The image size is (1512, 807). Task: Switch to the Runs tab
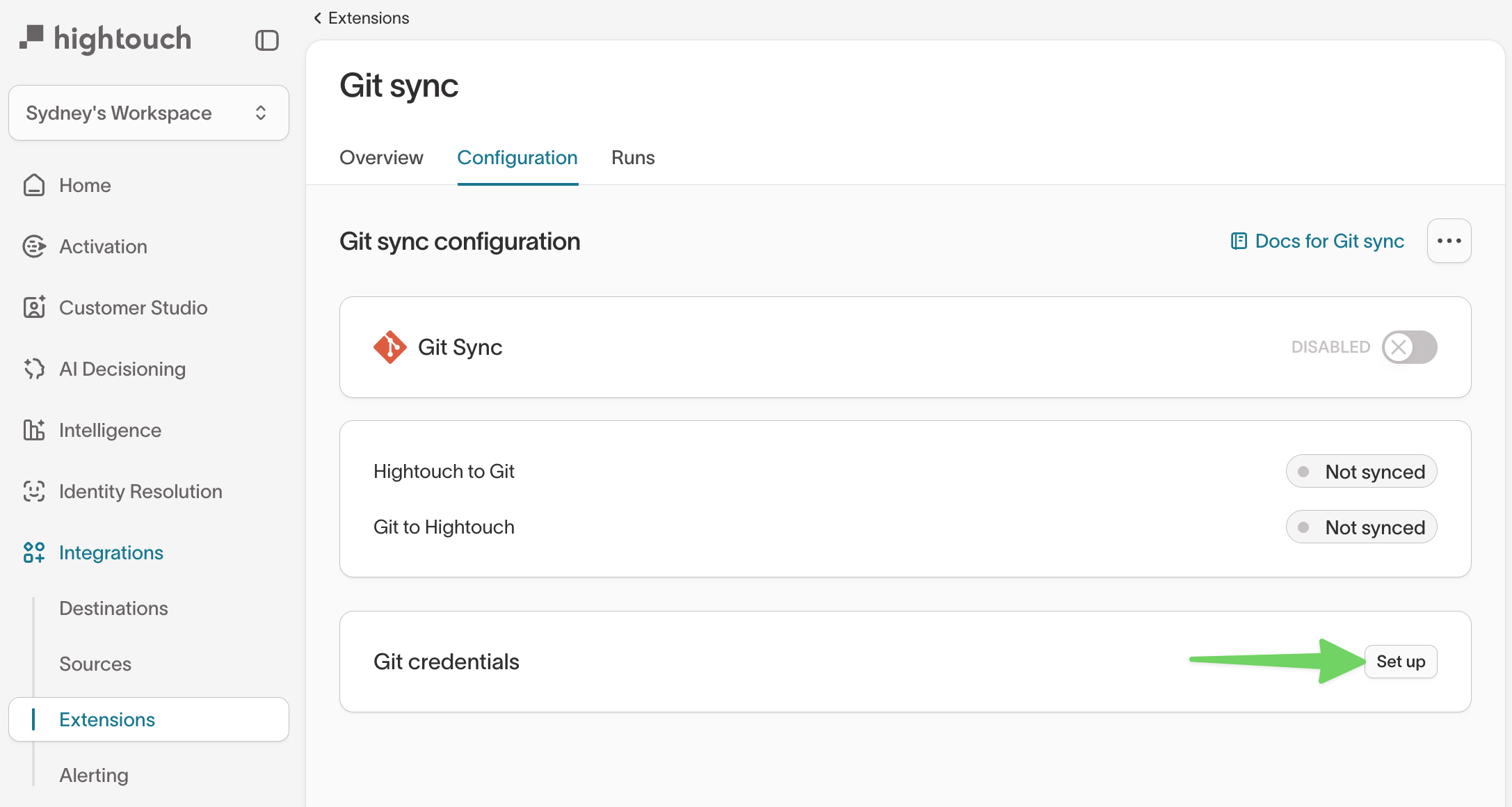coord(632,158)
